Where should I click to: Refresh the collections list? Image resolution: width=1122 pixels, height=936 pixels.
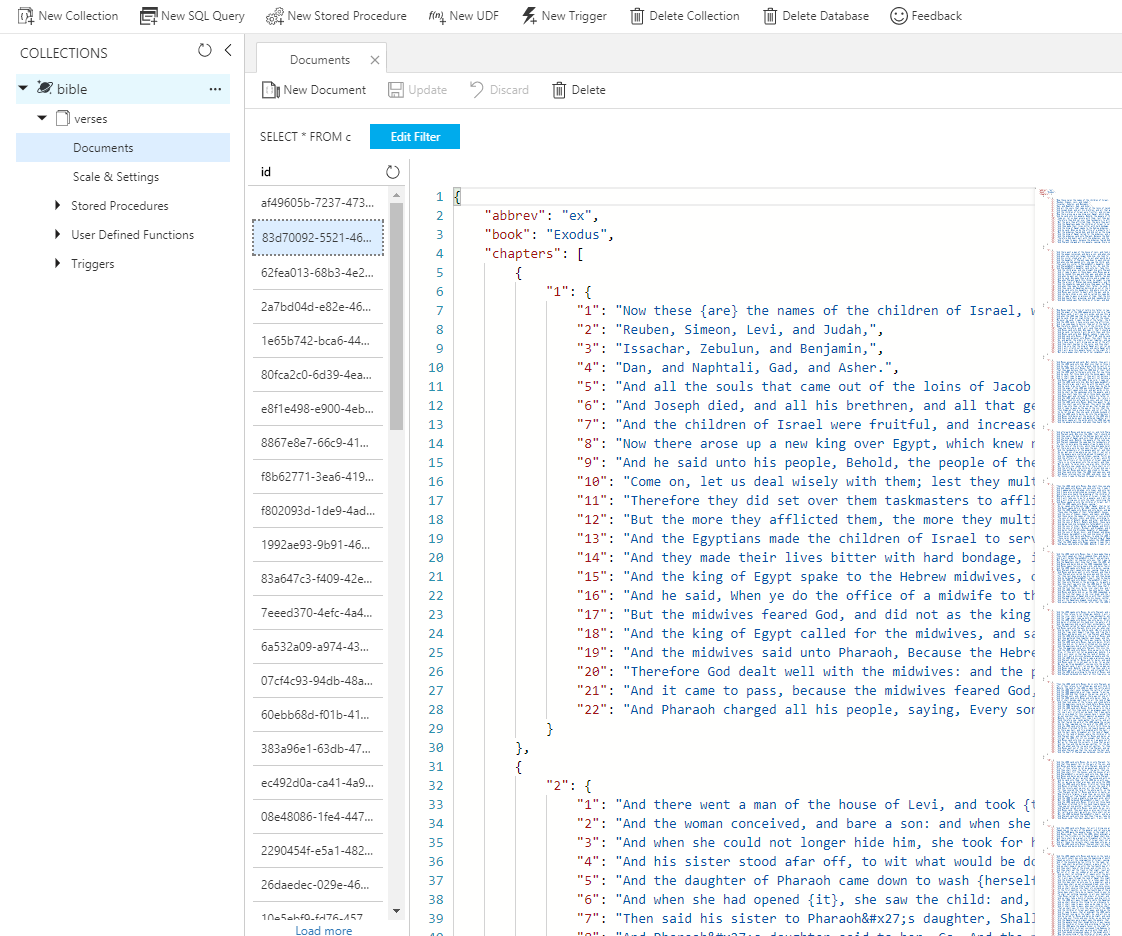205,51
